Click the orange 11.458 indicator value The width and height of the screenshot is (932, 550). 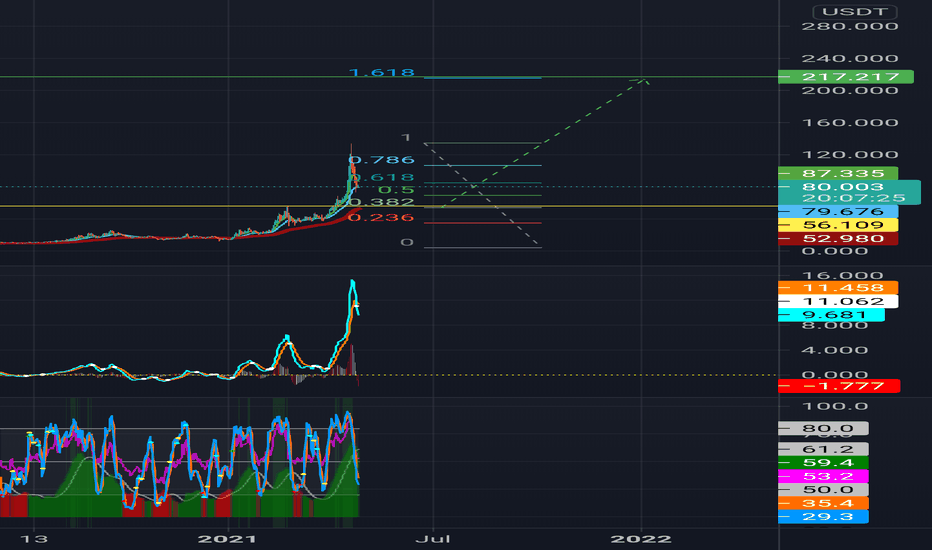pos(838,288)
